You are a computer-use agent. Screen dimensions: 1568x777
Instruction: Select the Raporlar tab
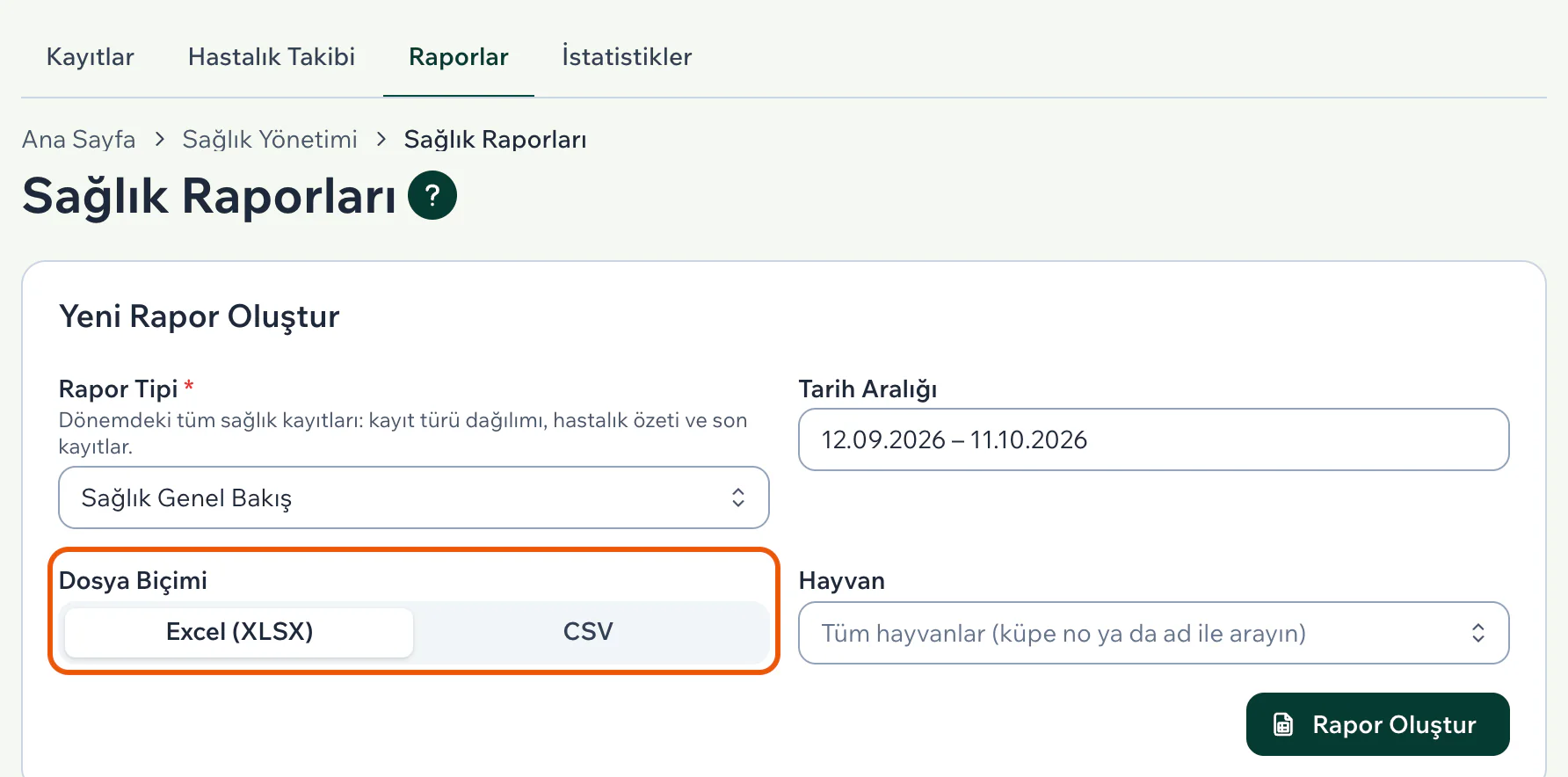point(459,57)
